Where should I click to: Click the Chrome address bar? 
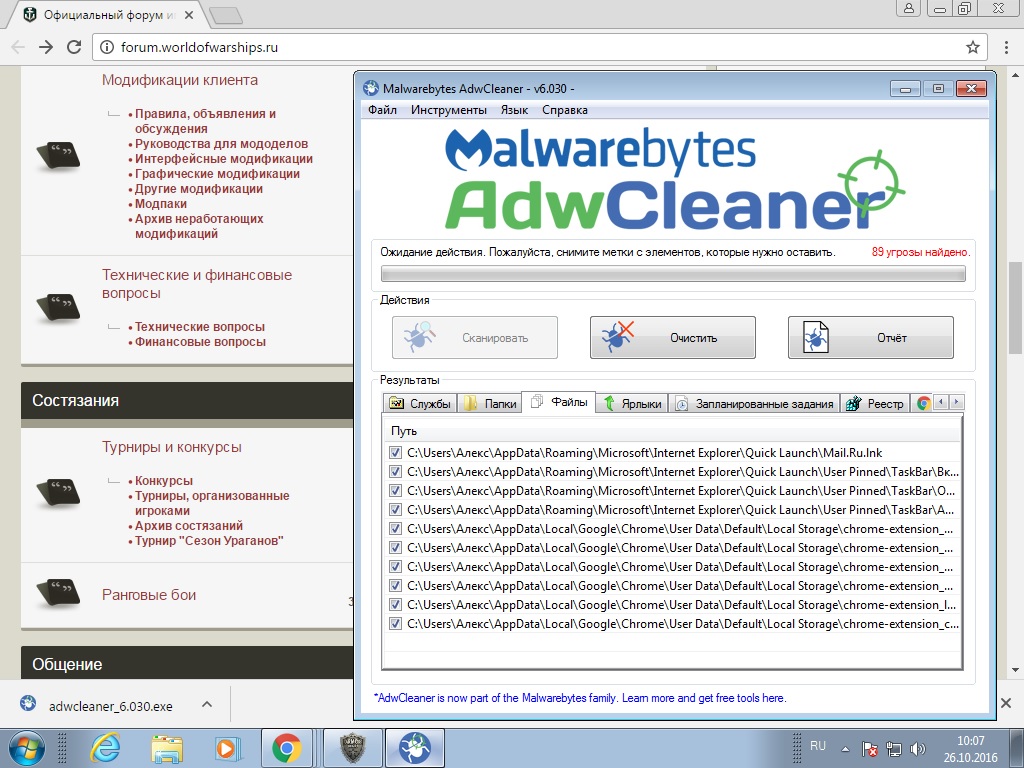(x=539, y=47)
